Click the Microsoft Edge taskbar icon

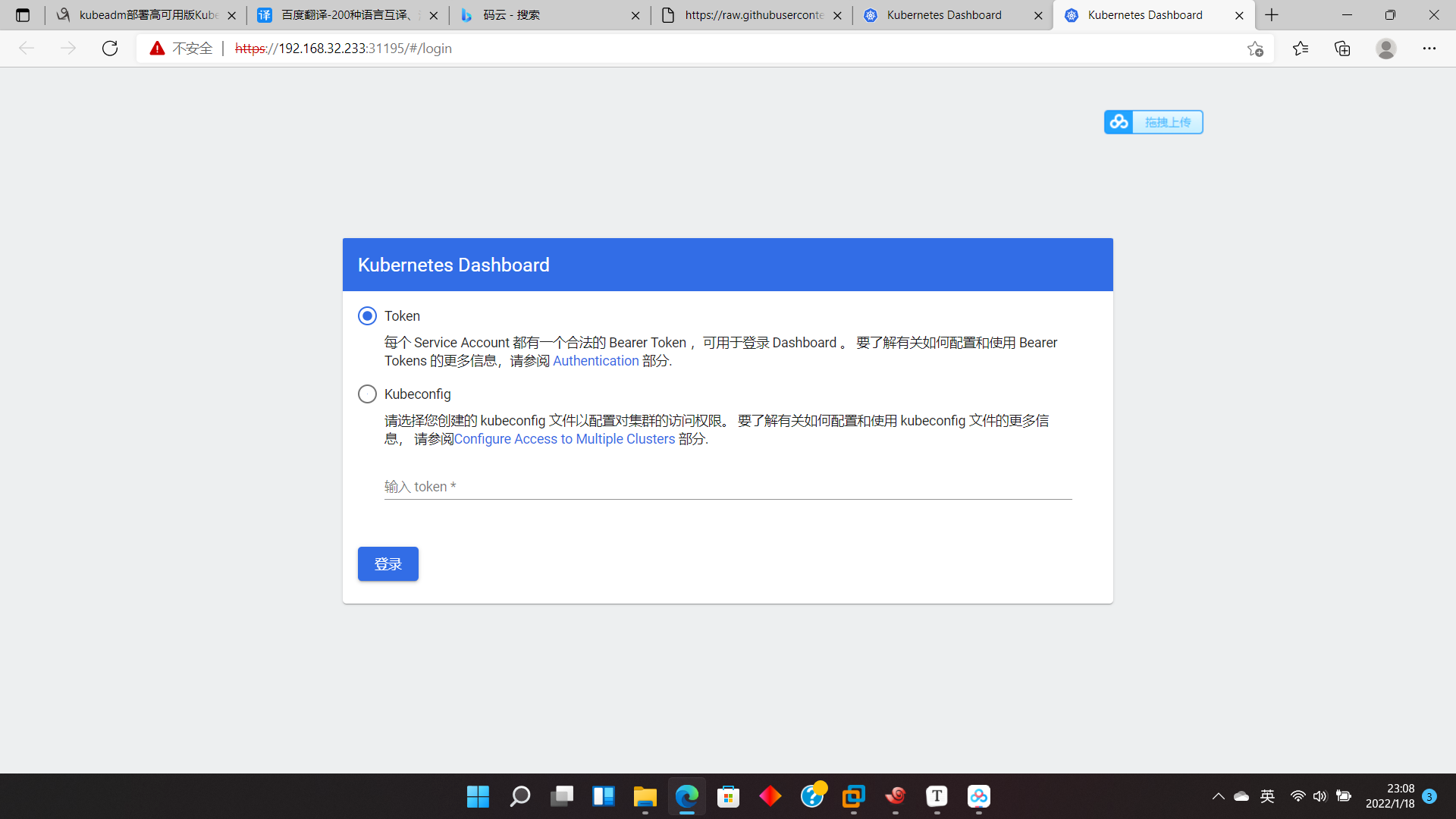(687, 796)
